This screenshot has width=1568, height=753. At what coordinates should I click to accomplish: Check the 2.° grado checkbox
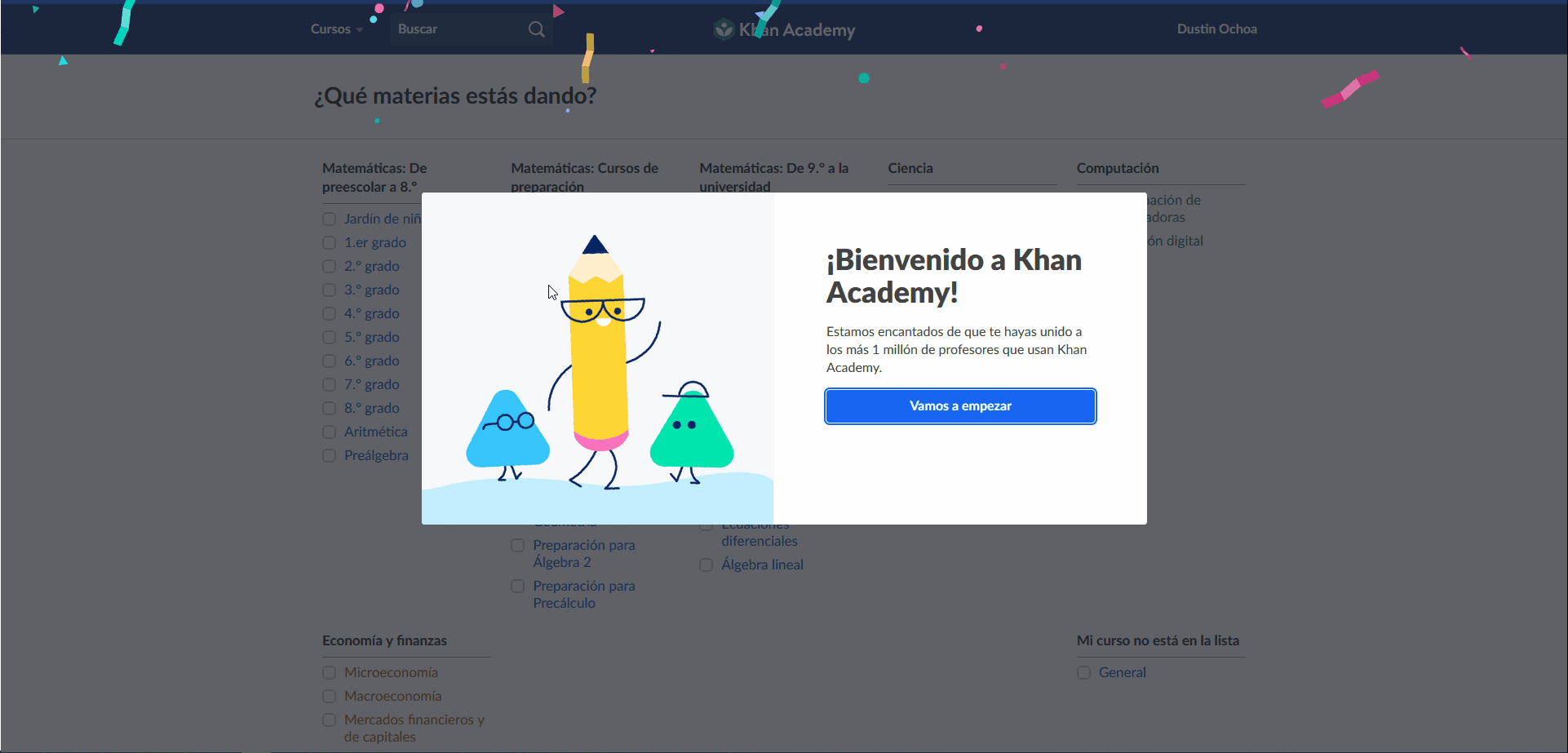330,267
